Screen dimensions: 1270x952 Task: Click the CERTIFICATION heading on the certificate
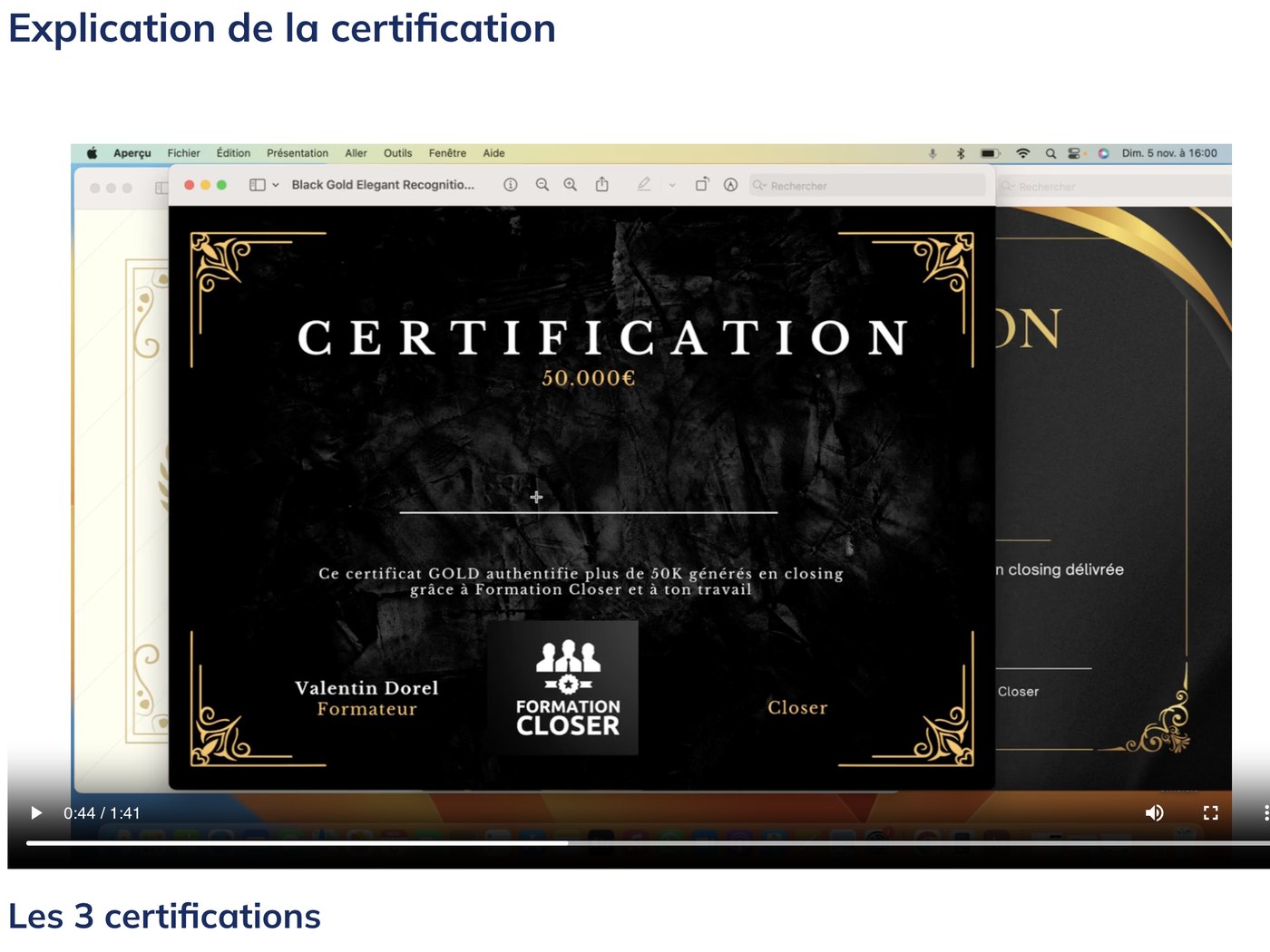pyautogui.click(x=603, y=338)
